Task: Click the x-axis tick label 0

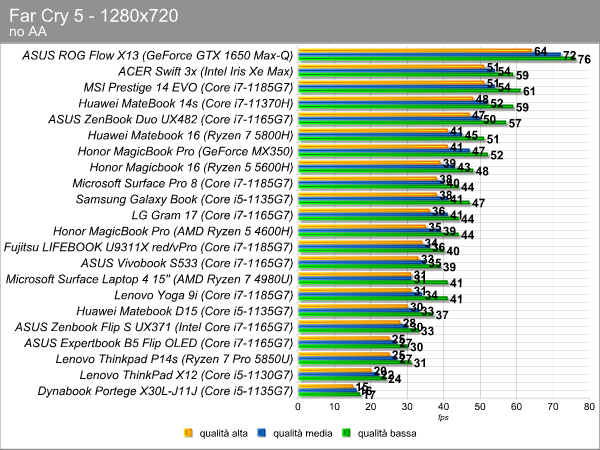Action: click(x=298, y=406)
